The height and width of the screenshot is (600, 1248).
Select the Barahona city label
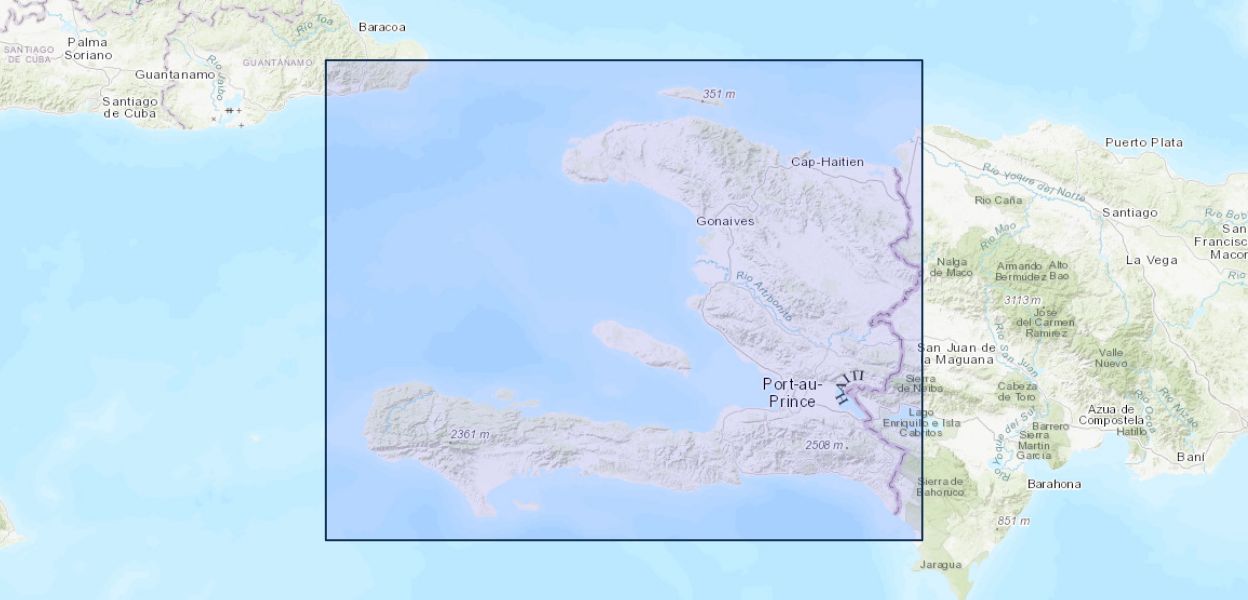point(1054,484)
